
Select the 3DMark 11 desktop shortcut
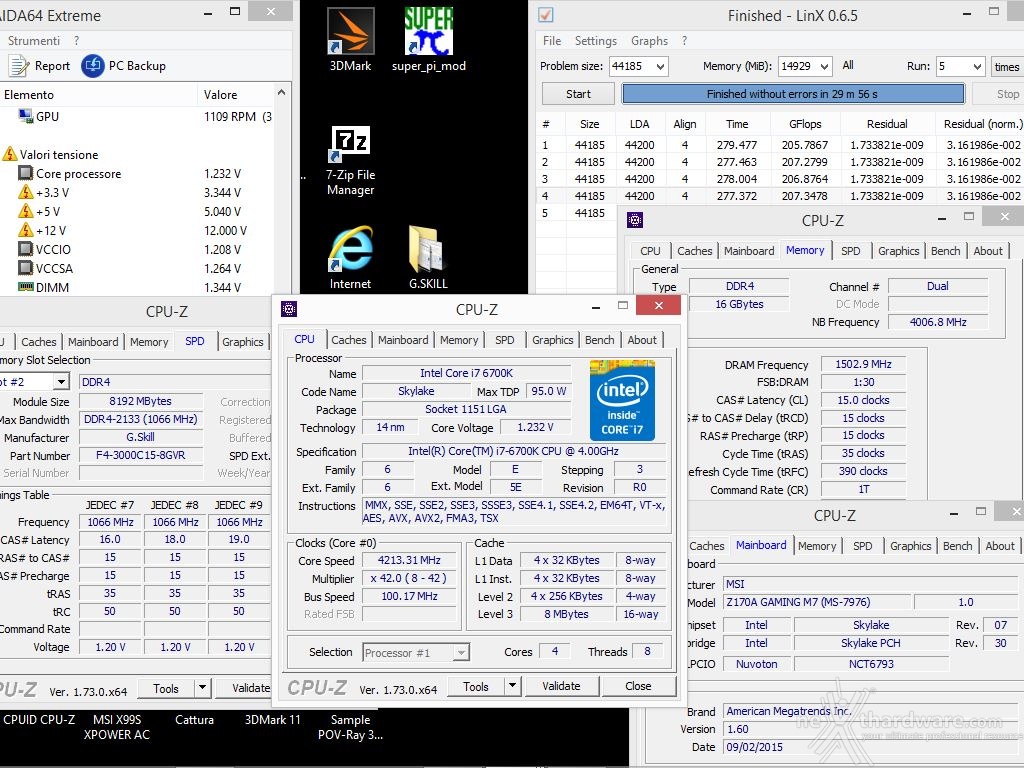[x=272, y=720]
